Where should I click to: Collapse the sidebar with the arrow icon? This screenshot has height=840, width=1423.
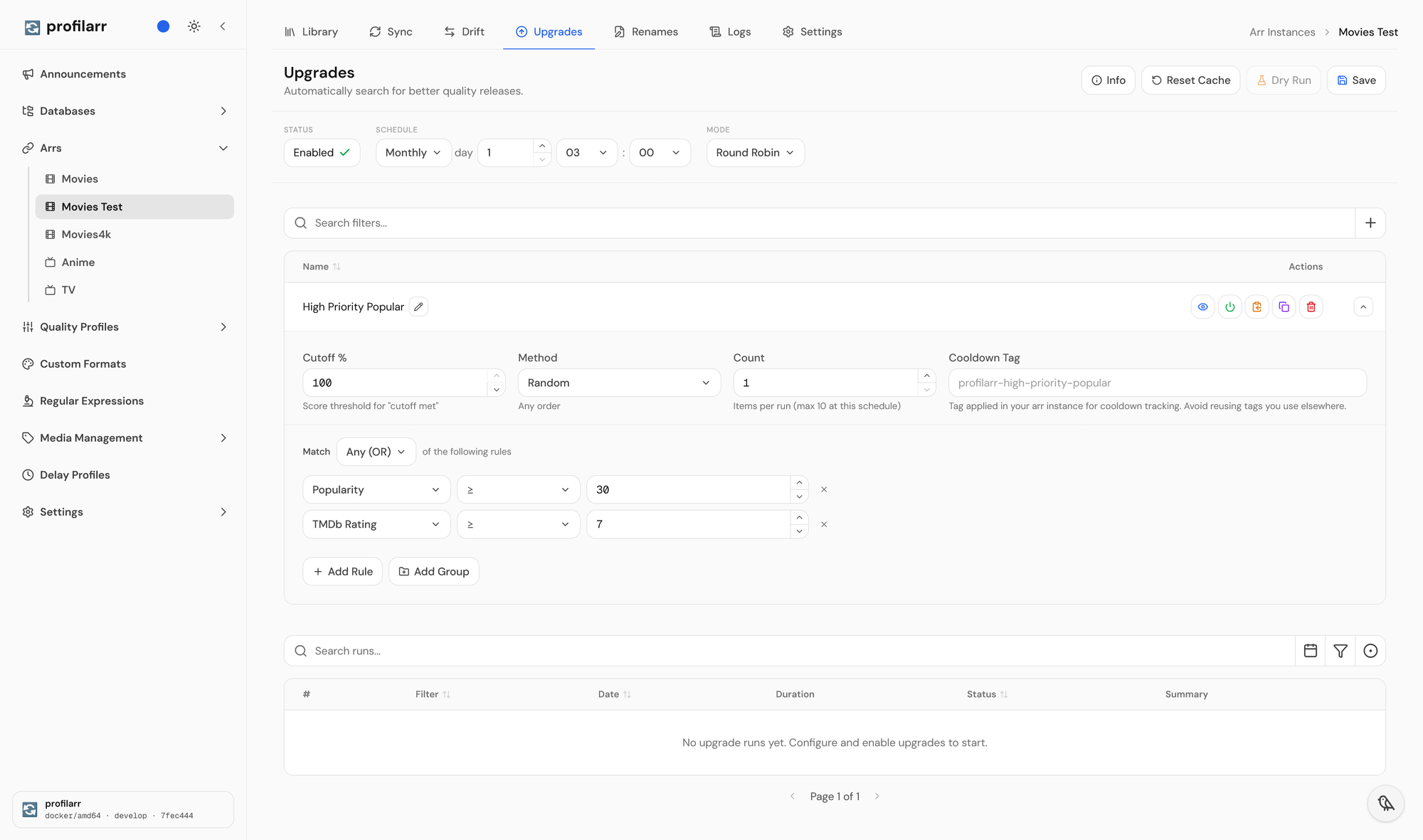[x=223, y=26]
